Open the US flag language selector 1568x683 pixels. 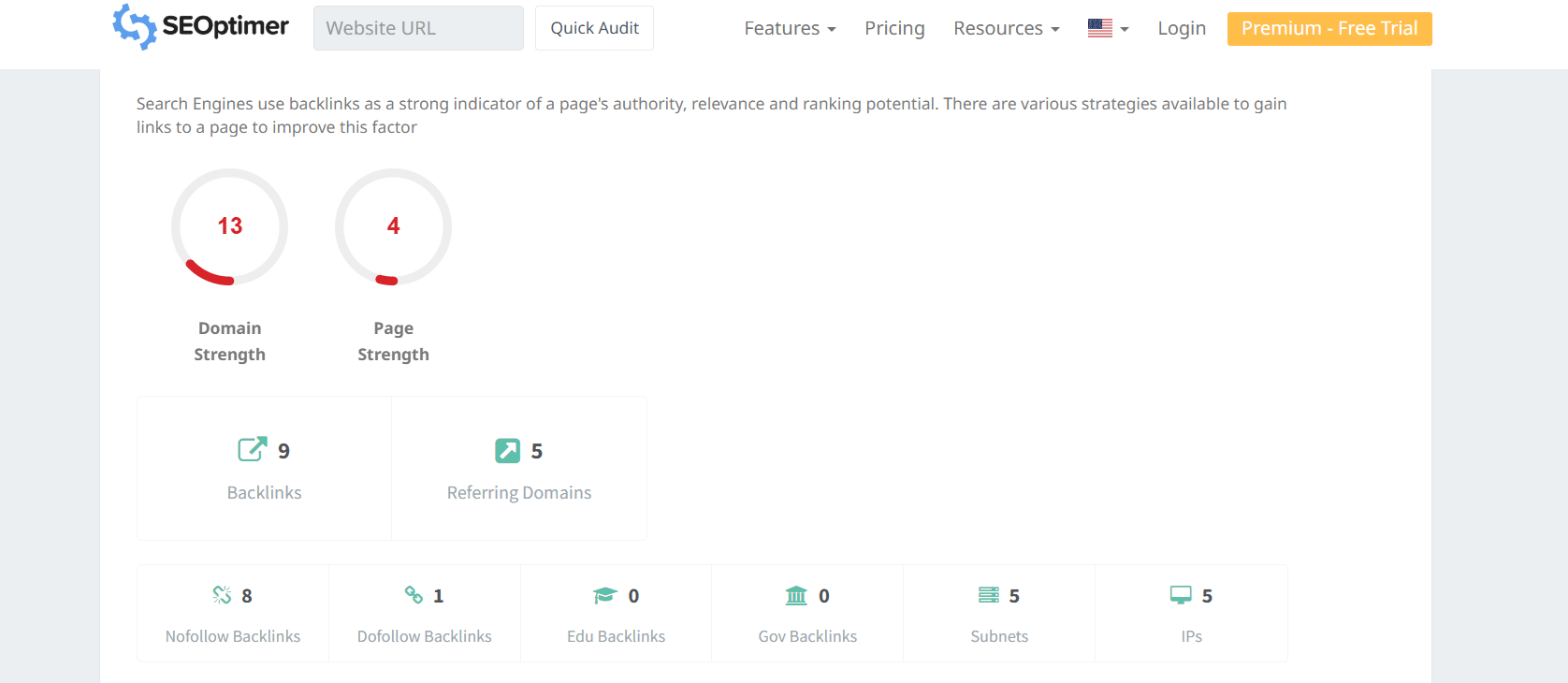tap(1109, 28)
